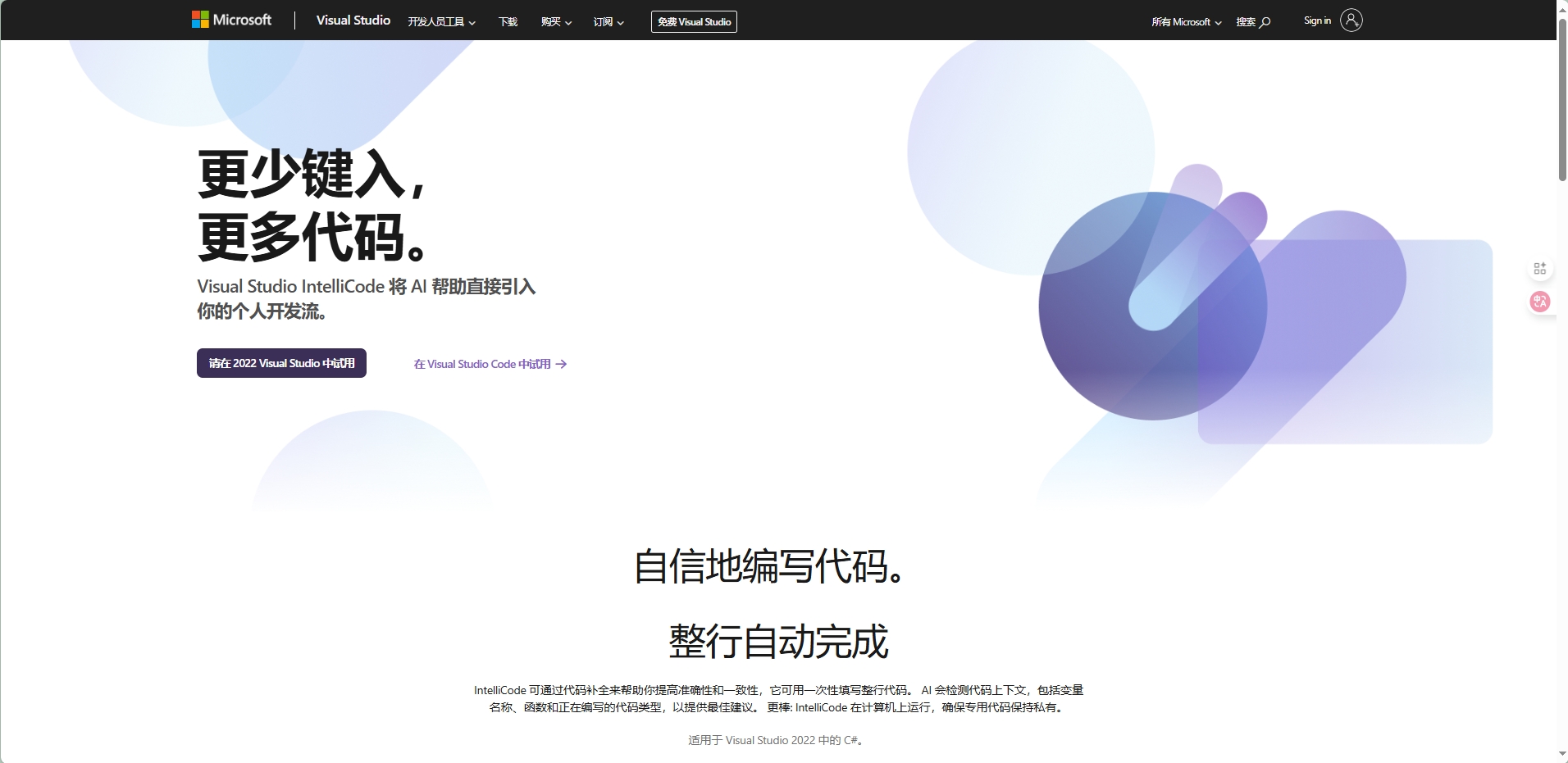Open the 下载 menu item
The height and width of the screenshot is (763, 1568).
[x=508, y=22]
